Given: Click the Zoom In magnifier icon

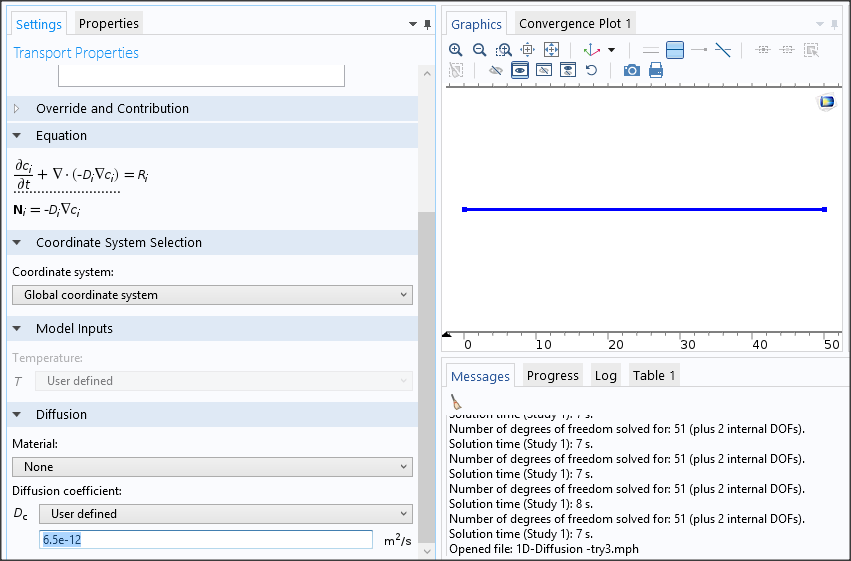Looking at the screenshot, I should [456, 49].
